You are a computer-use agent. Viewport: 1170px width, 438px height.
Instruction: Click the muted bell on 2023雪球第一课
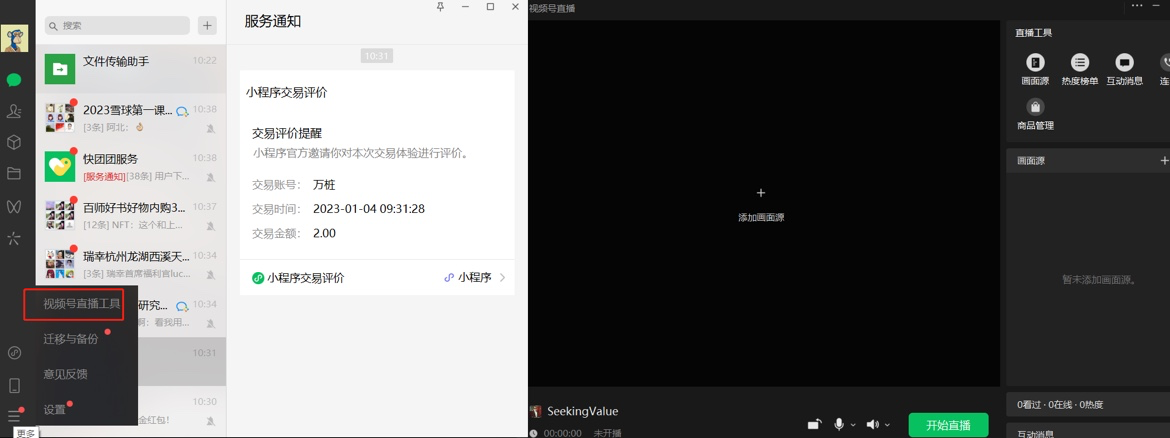(x=211, y=128)
